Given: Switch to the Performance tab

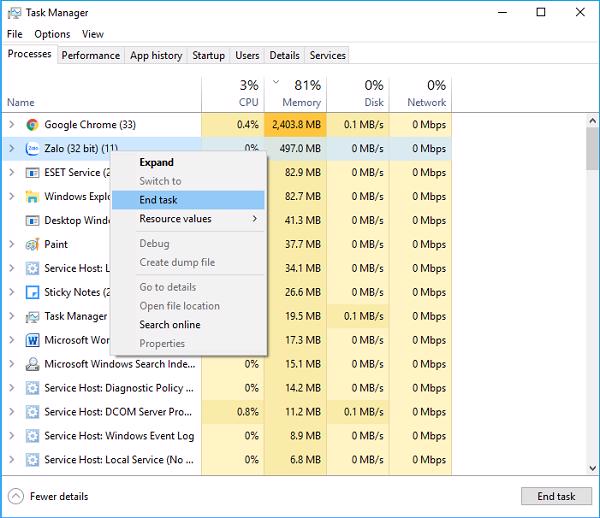Looking at the screenshot, I should point(91,56).
